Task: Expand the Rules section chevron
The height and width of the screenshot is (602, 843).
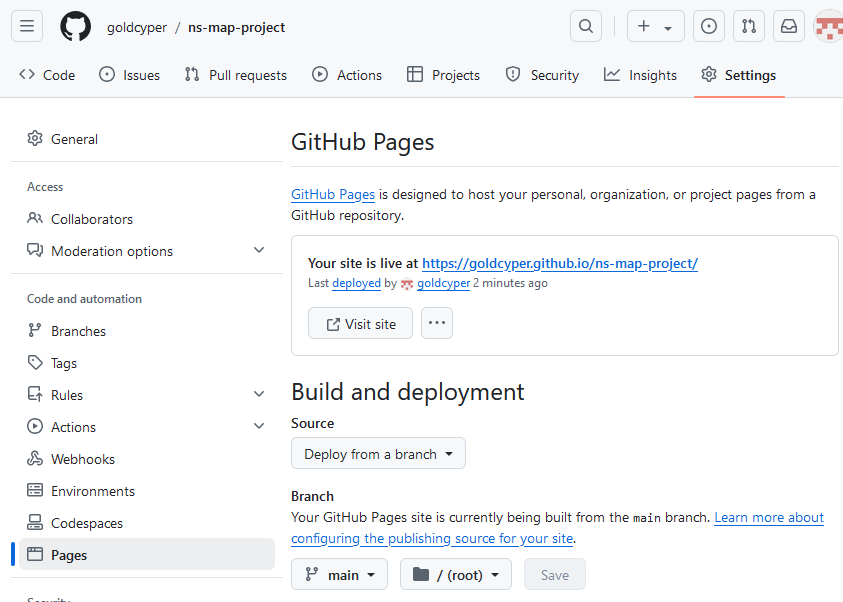Action: [259, 395]
